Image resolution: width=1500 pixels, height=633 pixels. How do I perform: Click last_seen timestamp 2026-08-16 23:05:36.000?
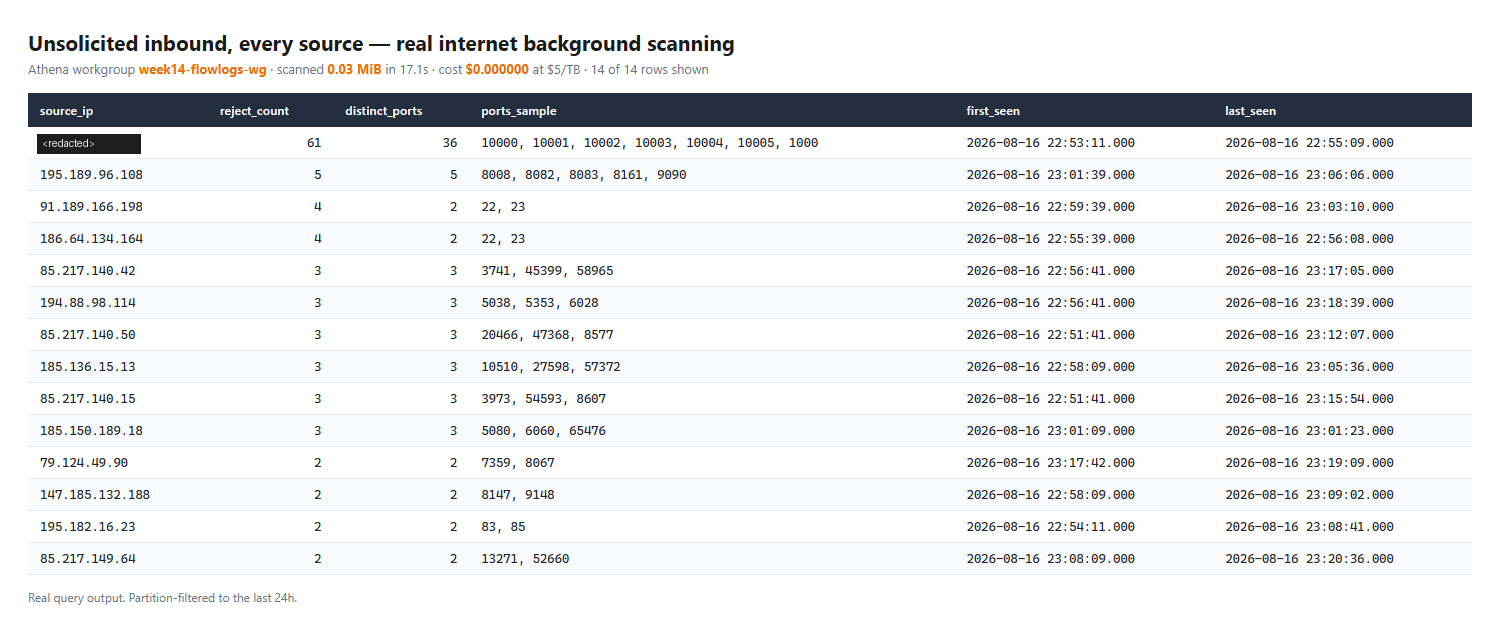tap(1310, 367)
